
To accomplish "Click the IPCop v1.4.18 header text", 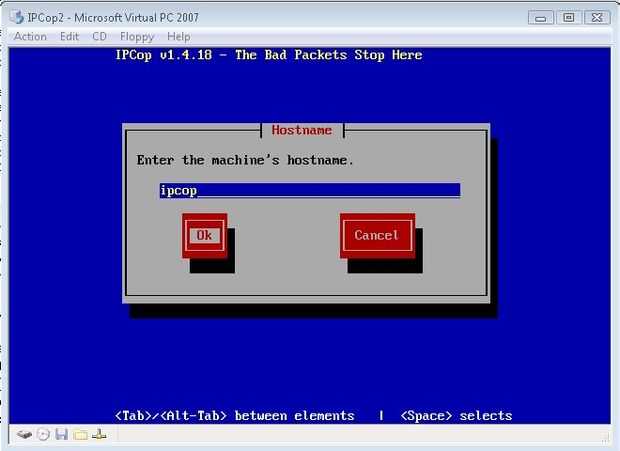I will coord(269,55).
